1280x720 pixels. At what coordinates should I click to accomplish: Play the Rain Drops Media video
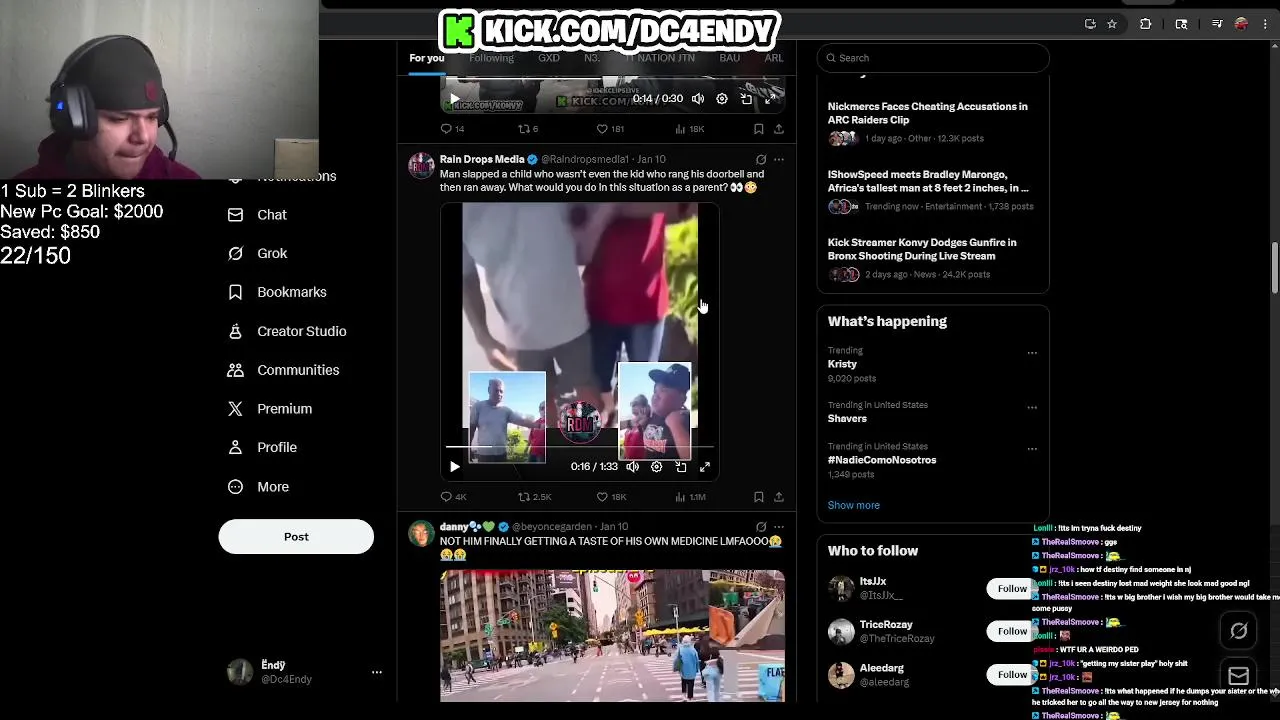(x=455, y=467)
